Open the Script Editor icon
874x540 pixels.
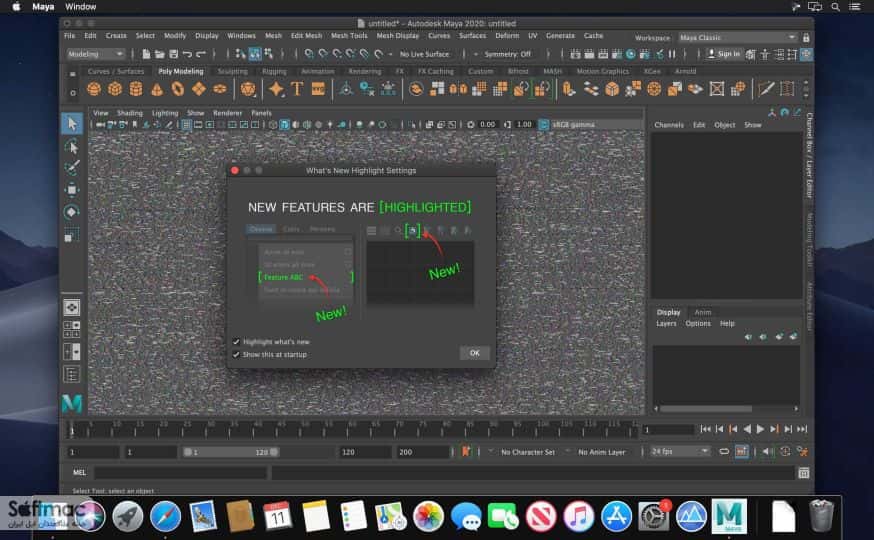click(x=803, y=473)
